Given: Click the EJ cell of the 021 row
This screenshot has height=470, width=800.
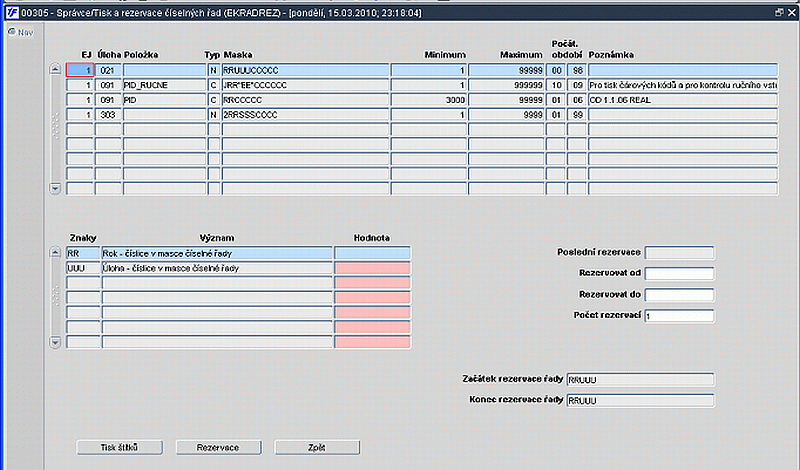Looking at the screenshot, I should click(x=80, y=70).
